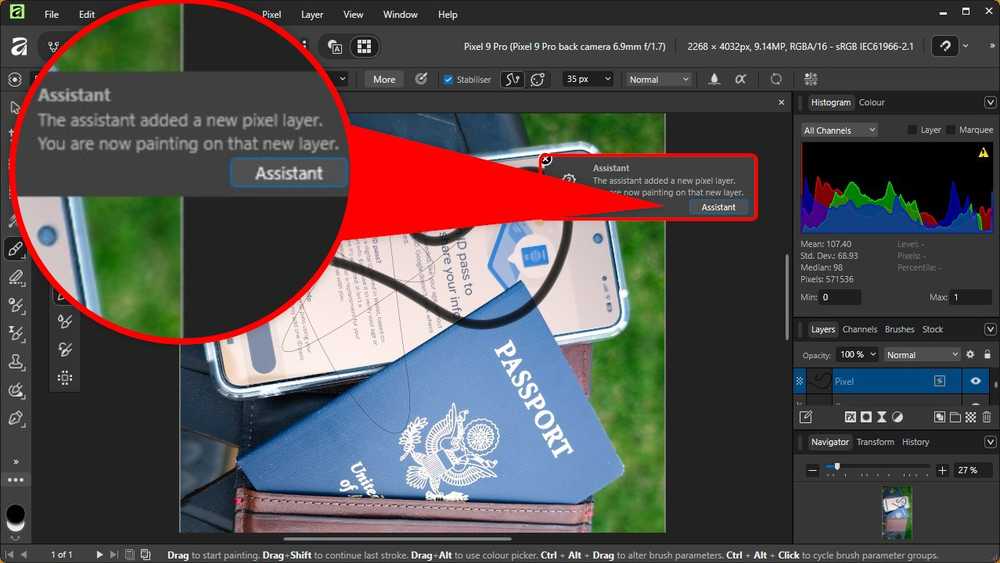Click the histogram warning triangle icon
1000x563 pixels.
tap(983, 152)
